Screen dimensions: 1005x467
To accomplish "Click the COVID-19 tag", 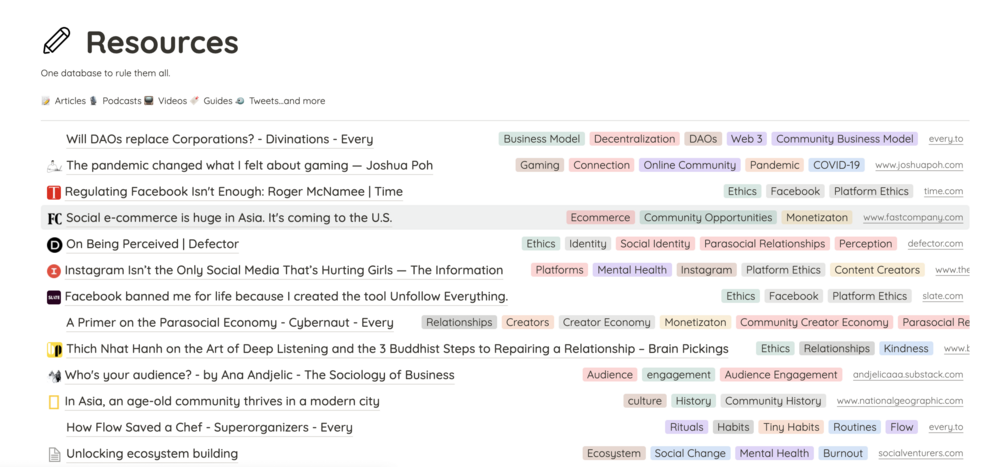I will [x=836, y=165].
